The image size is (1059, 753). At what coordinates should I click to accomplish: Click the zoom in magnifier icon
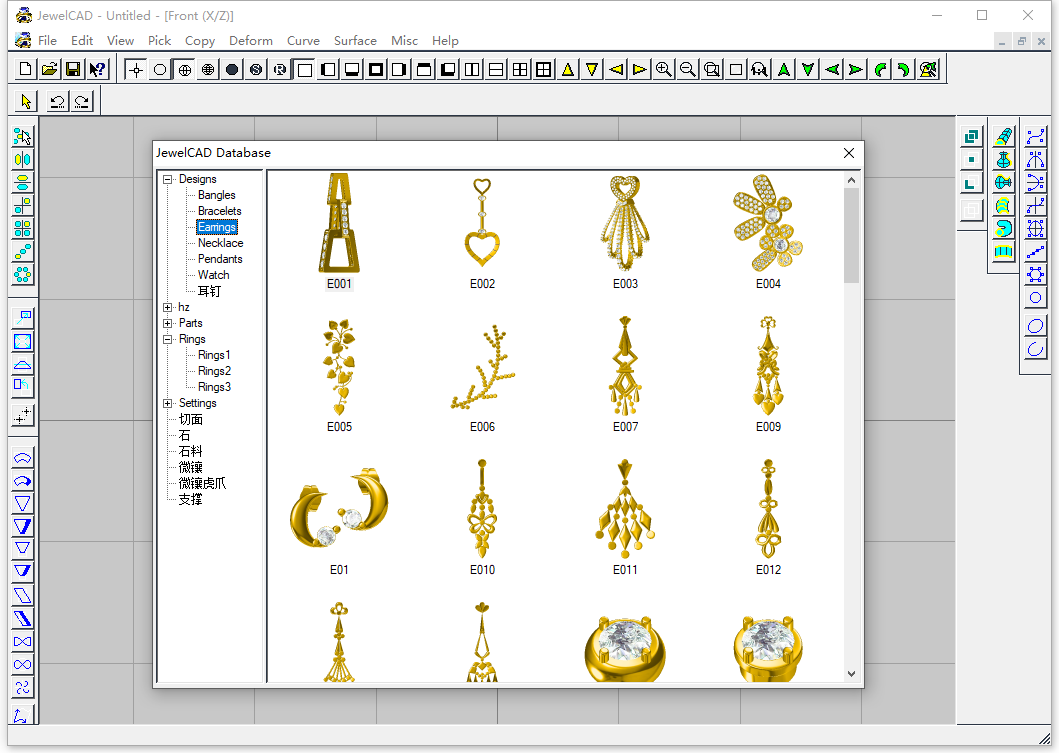click(664, 69)
